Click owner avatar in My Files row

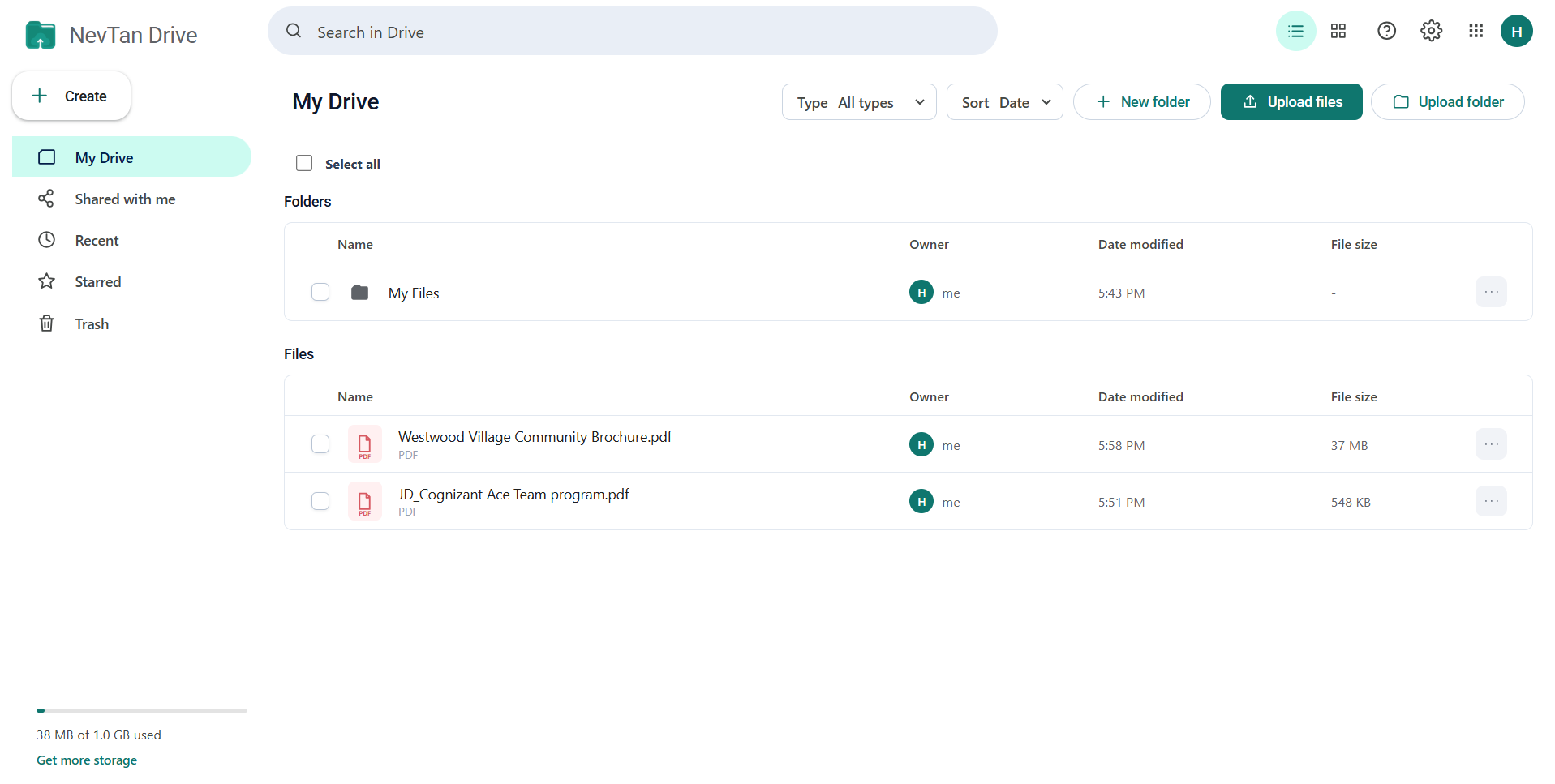tap(921, 292)
